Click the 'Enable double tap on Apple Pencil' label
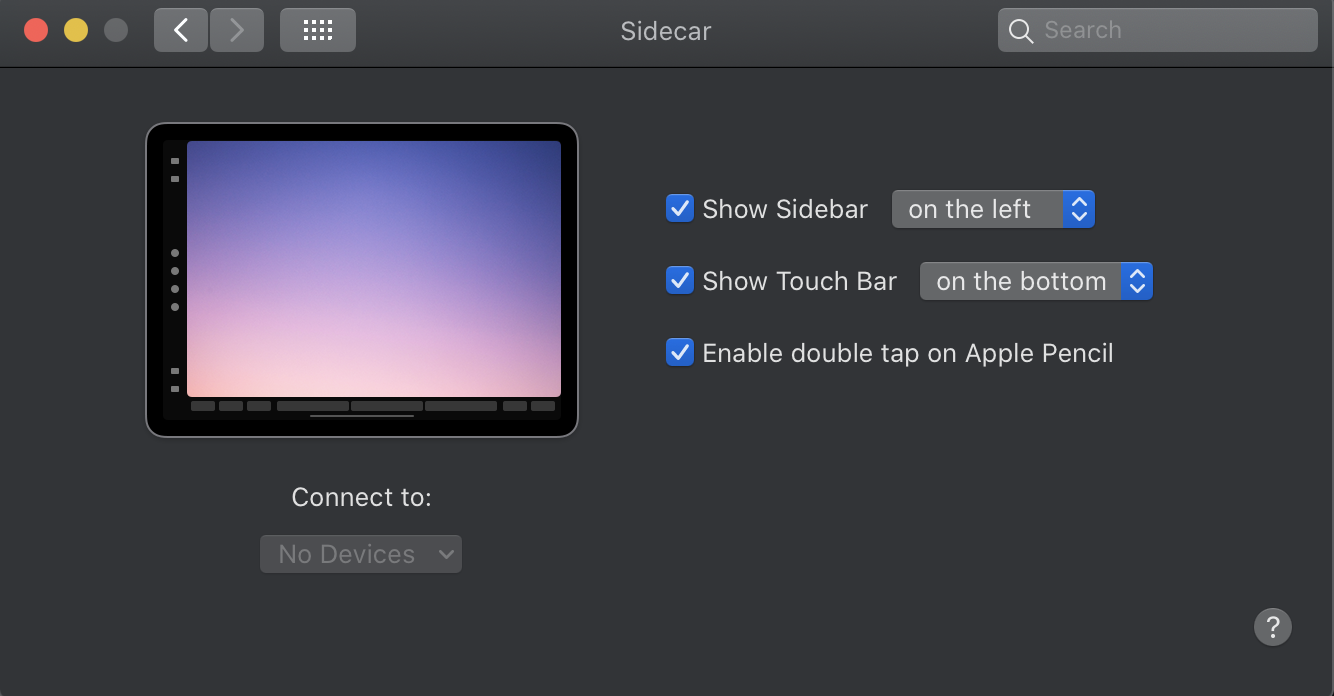This screenshot has width=1334, height=696. [x=907, y=353]
